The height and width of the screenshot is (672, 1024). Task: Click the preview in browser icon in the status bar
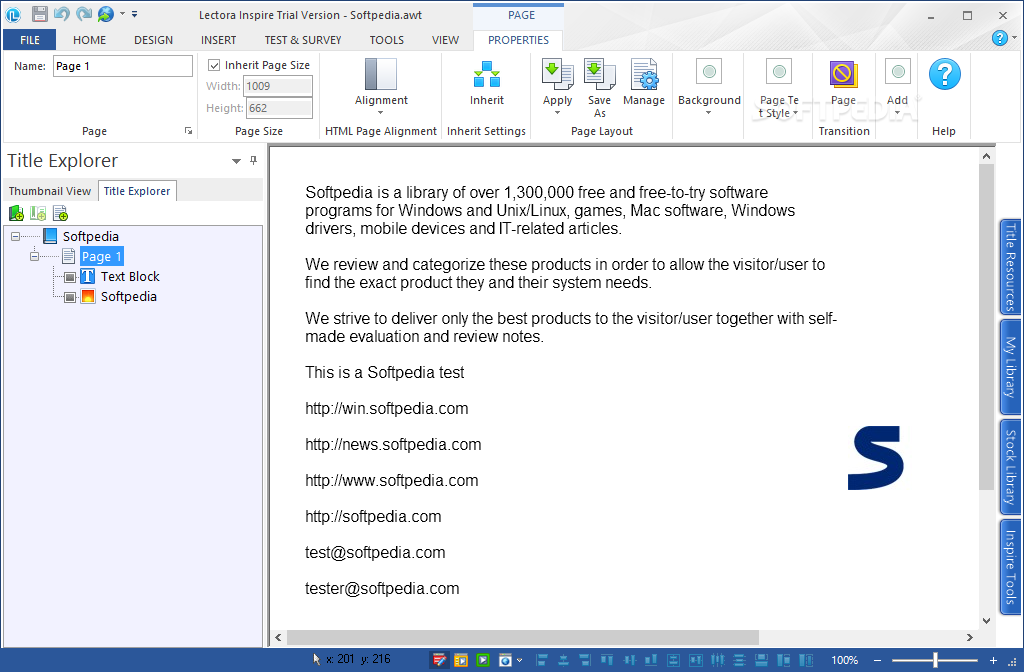click(505, 660)
